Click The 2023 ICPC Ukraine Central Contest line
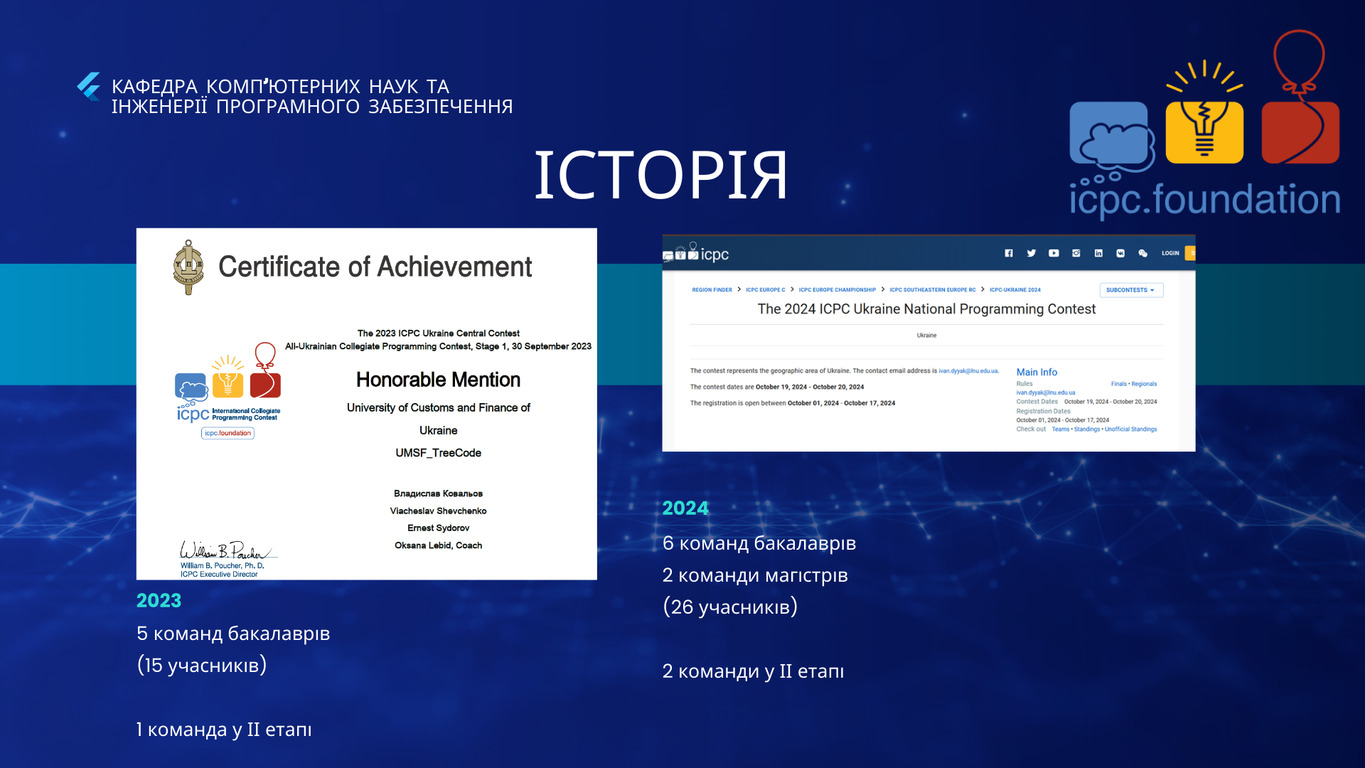This screenshot has height=768, width=1365. point(438,333)
